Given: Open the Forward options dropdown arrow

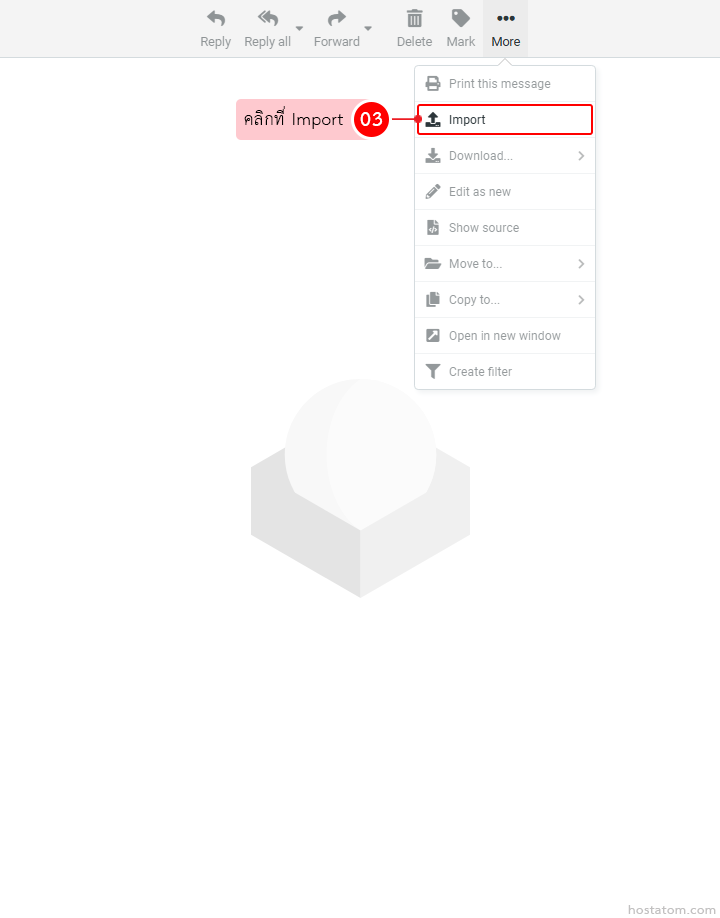Looking at the screenshot, I should pyautogui.click(x=368, y=28).
